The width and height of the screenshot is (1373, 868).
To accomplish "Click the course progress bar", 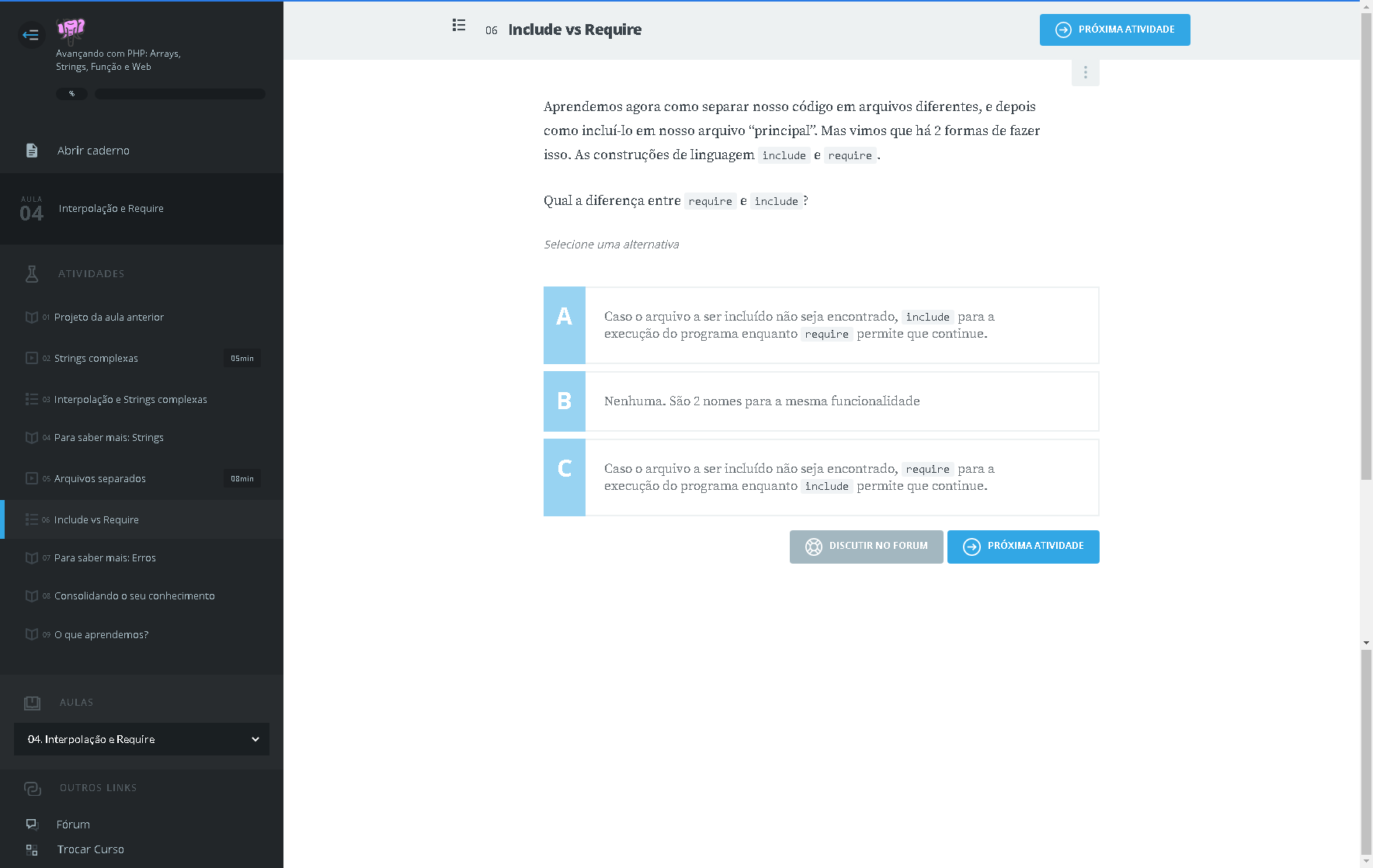I will pos(179,94).
